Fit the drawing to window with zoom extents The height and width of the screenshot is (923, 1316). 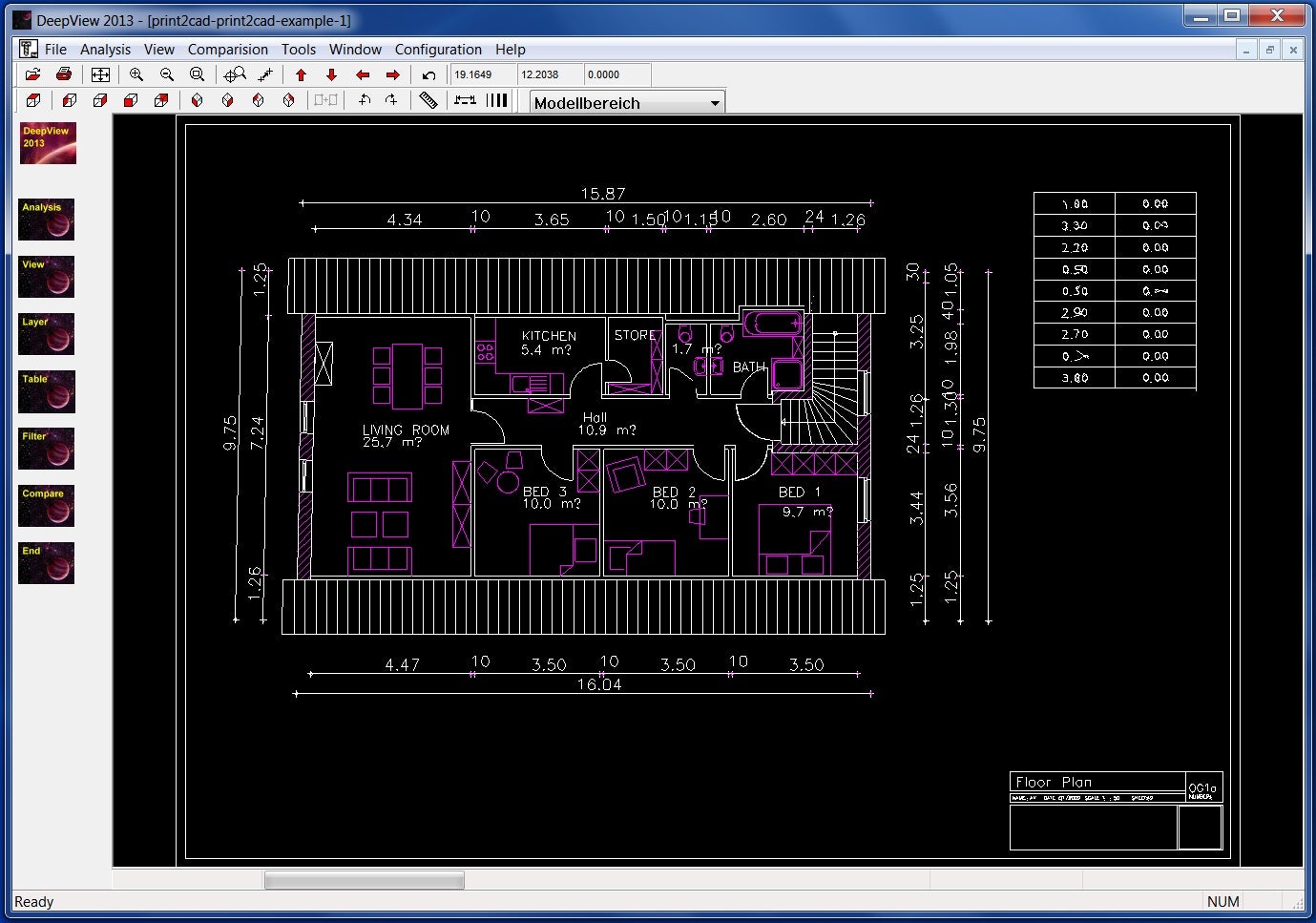pyautogui.click(x=100, y=74)
